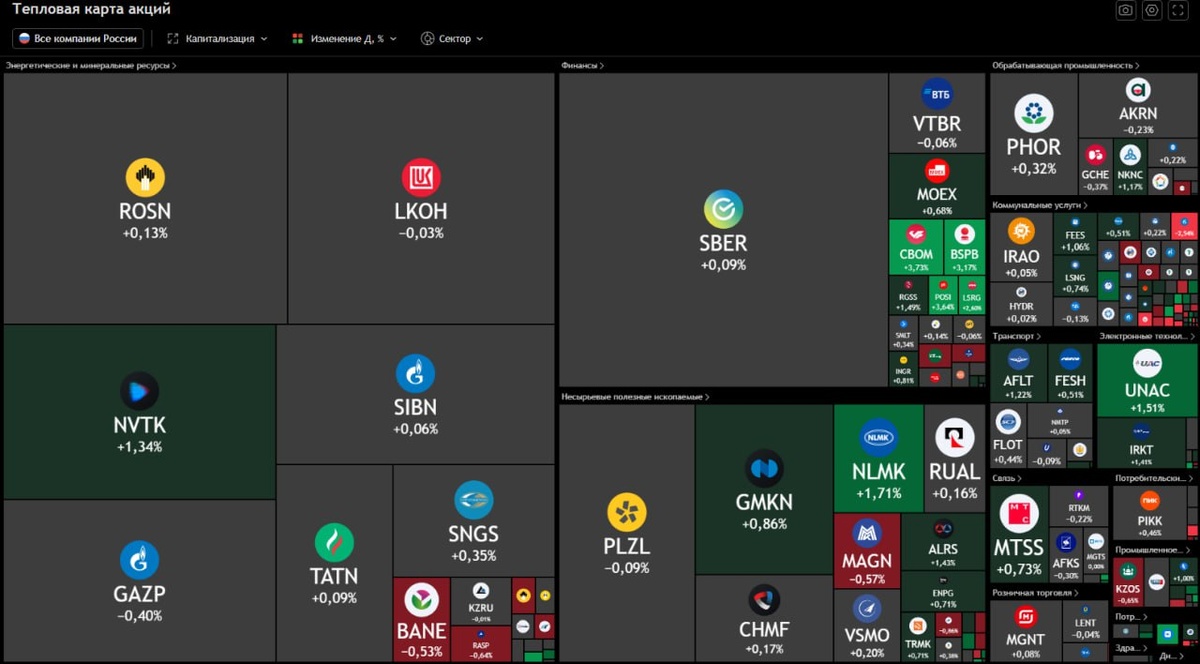Open heatmap settings gear icon
This screenshot has height=664, width=1200.
[x=1152, y=10]
